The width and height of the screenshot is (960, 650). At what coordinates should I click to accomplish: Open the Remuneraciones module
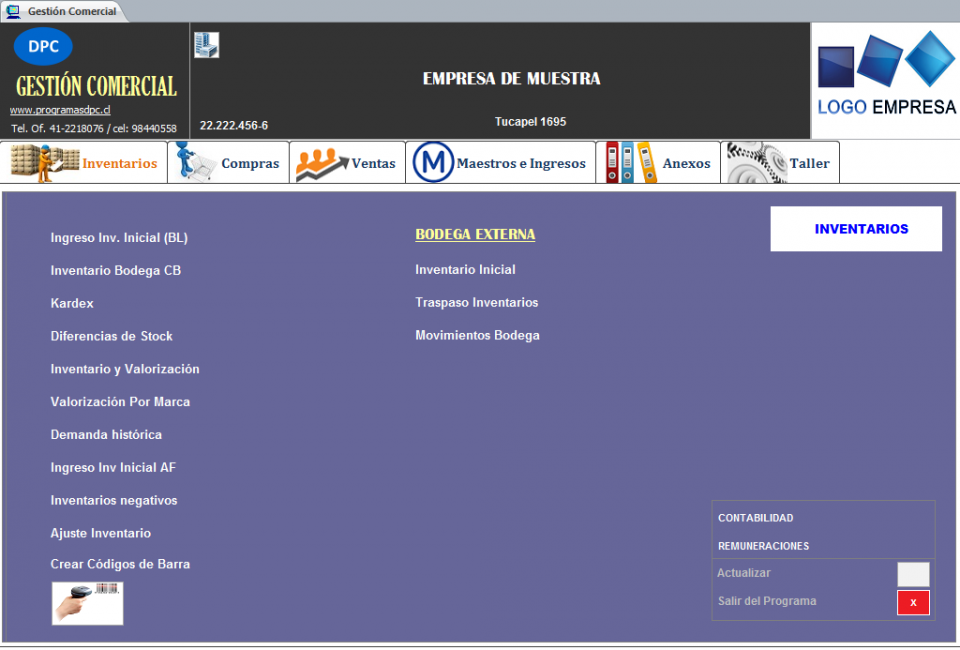[763, 546]
